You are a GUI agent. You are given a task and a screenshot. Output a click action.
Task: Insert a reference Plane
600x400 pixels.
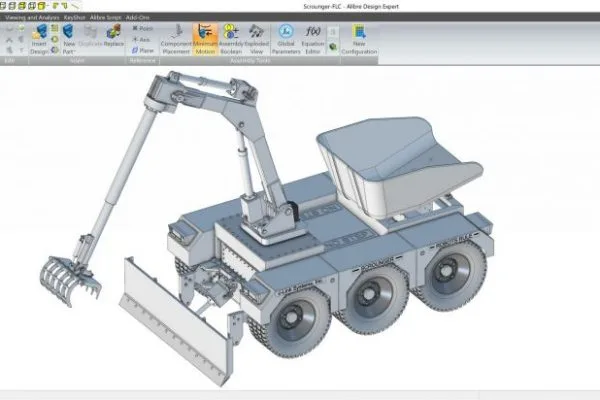click(142, 50)
